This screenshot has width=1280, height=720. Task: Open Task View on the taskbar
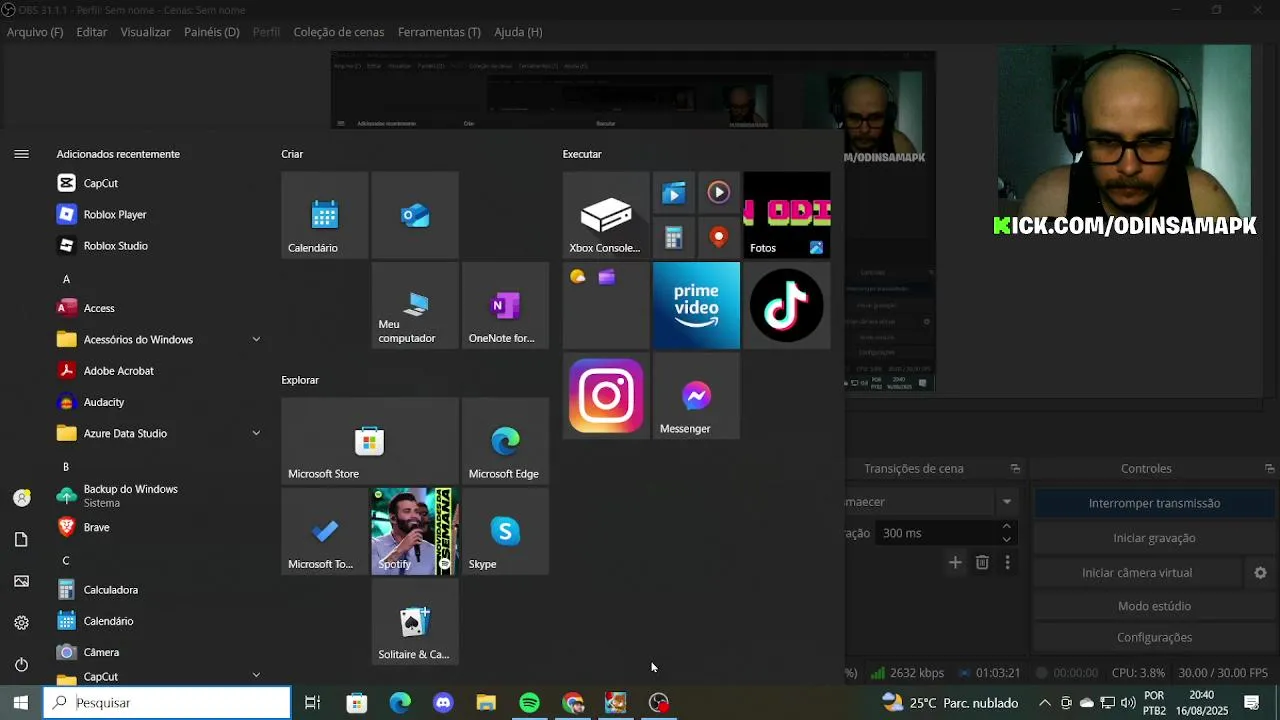313,703
